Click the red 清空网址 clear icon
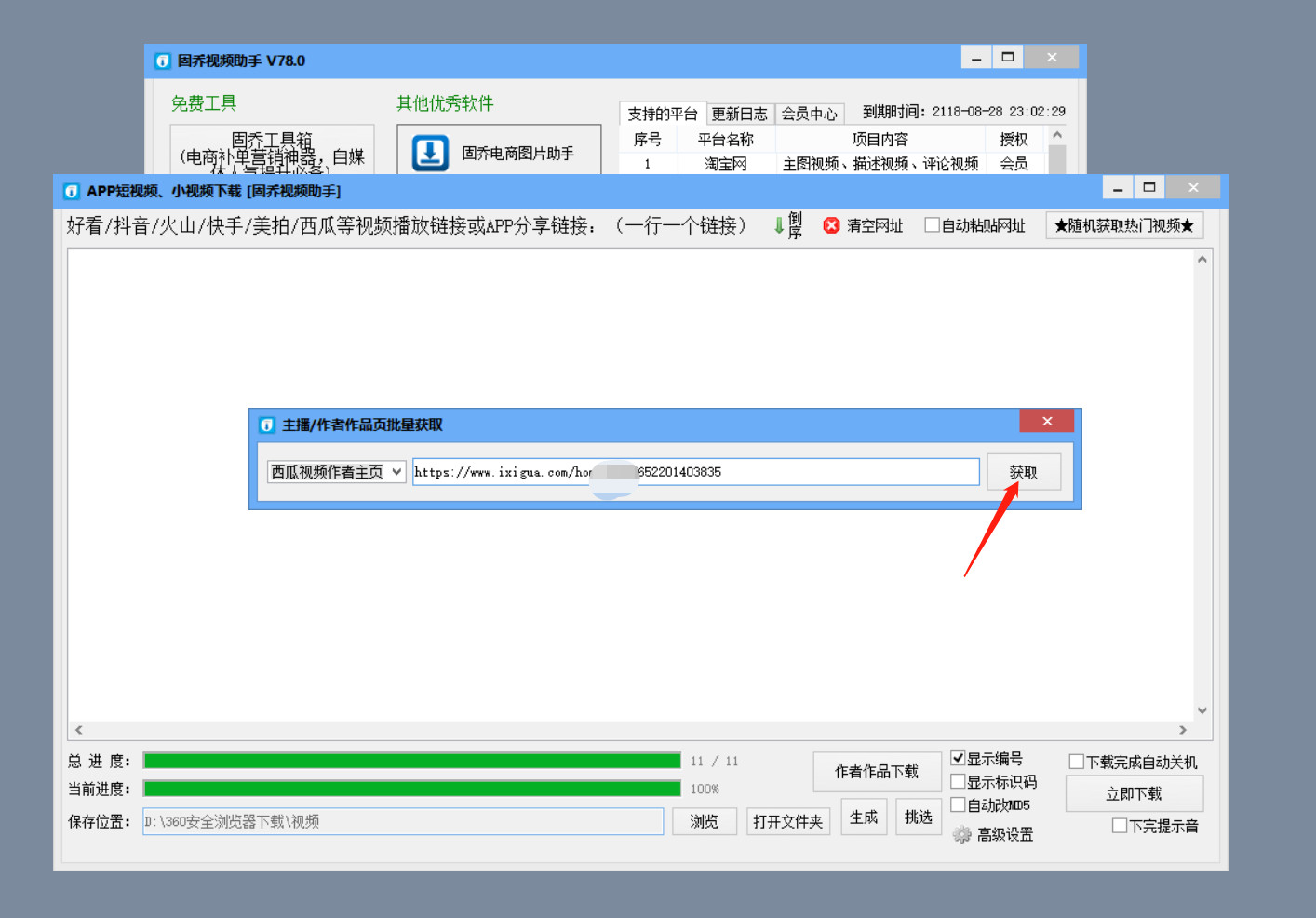1316x918 pixels. [830, 225]
